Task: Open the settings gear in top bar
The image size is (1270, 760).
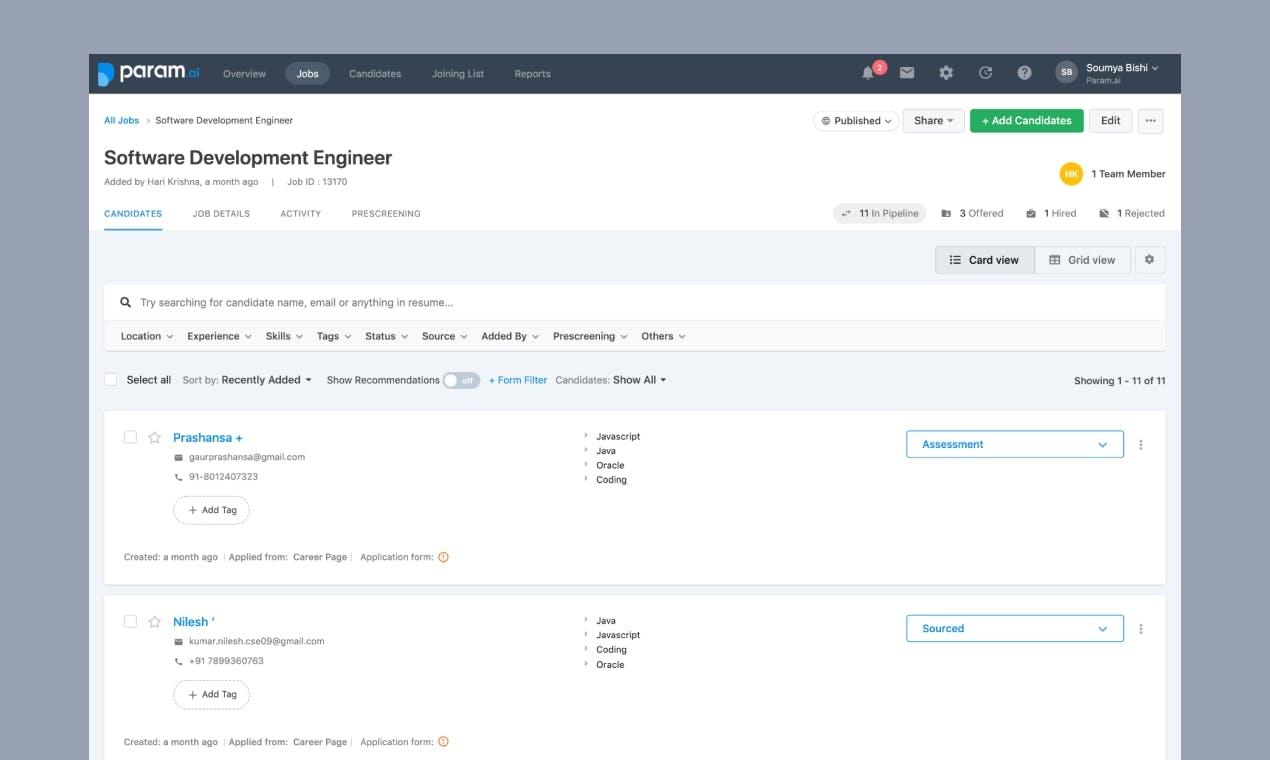Action: [x=946, y=73]
